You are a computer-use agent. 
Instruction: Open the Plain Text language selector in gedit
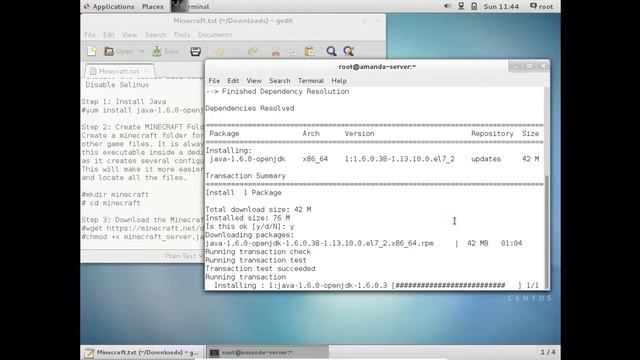[183, 256]
